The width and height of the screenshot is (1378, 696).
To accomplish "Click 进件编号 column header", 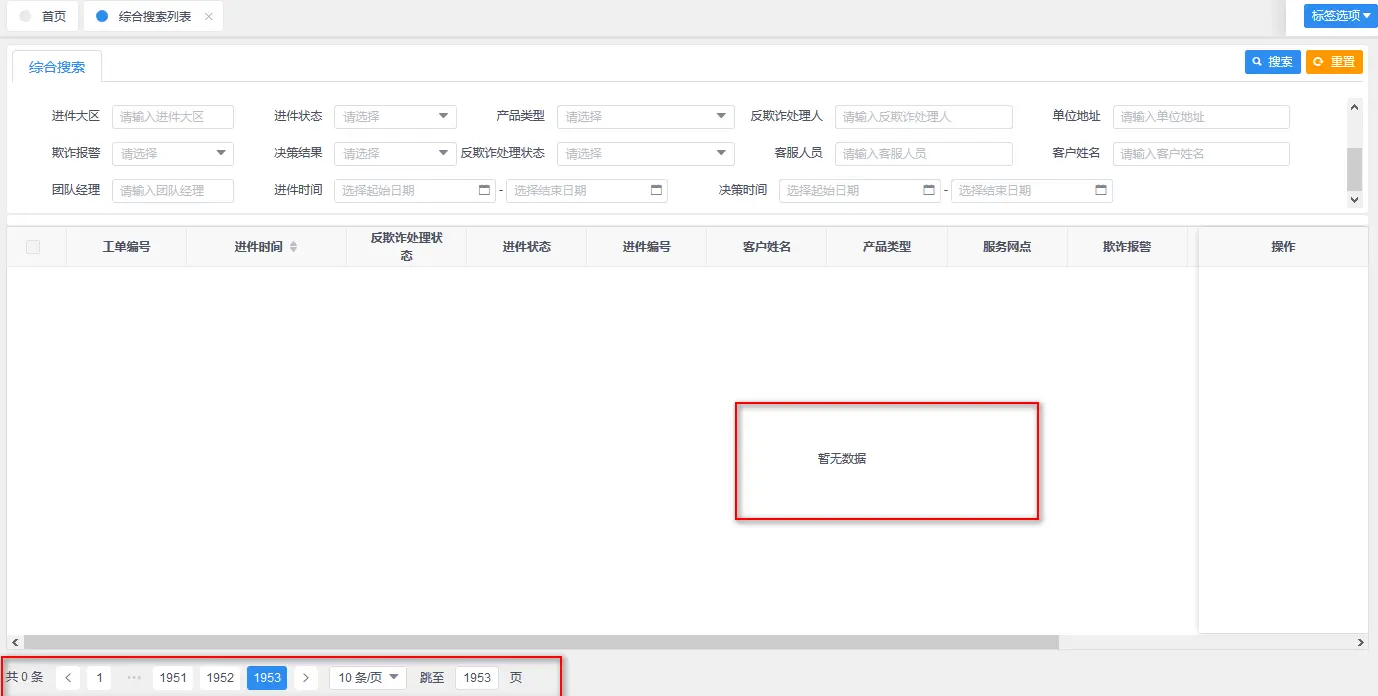I will (x=647, y=247).
